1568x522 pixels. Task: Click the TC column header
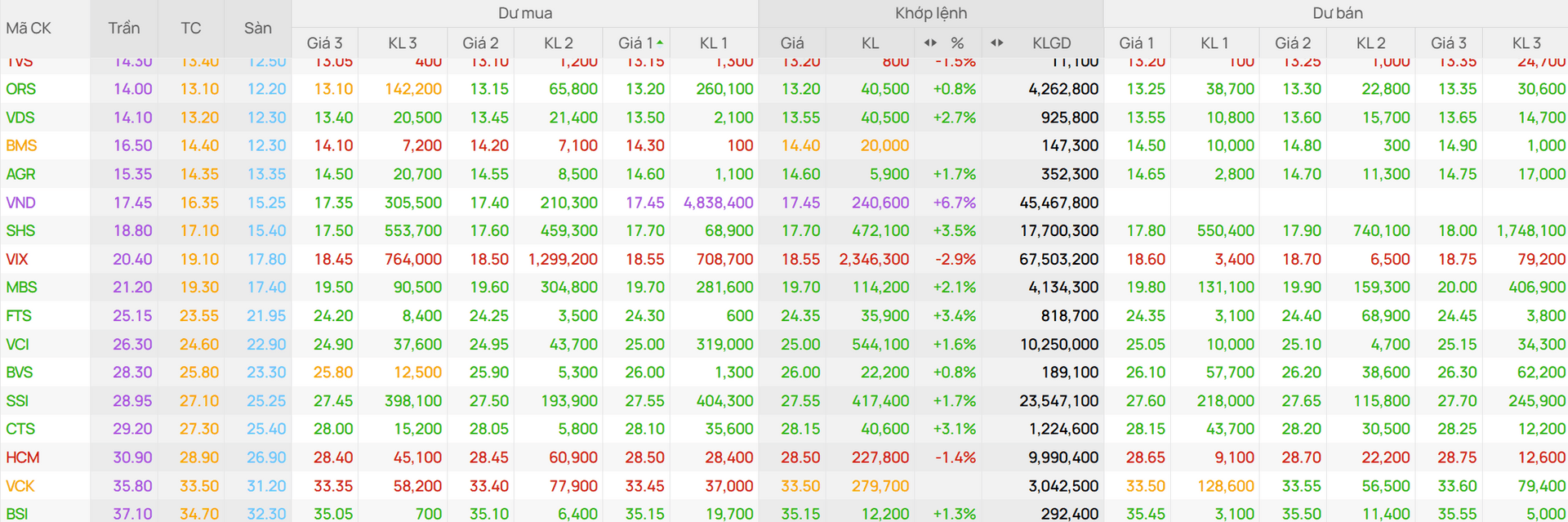pos(190,29)
